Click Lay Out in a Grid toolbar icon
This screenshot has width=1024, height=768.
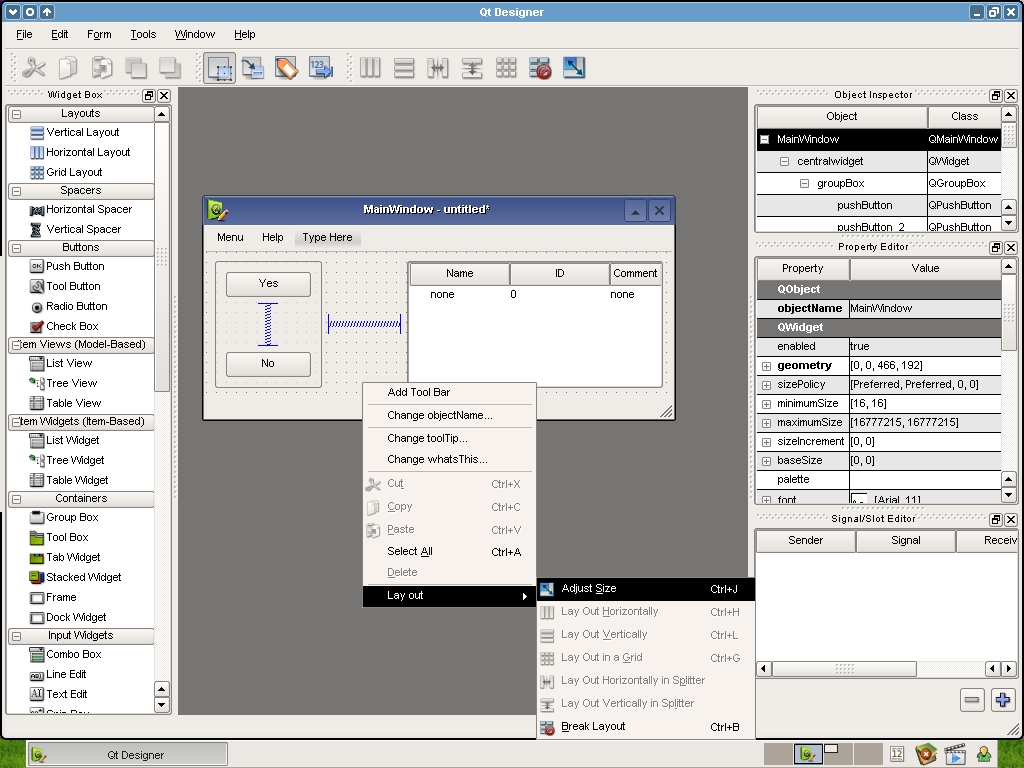click(x=506, y=68)
